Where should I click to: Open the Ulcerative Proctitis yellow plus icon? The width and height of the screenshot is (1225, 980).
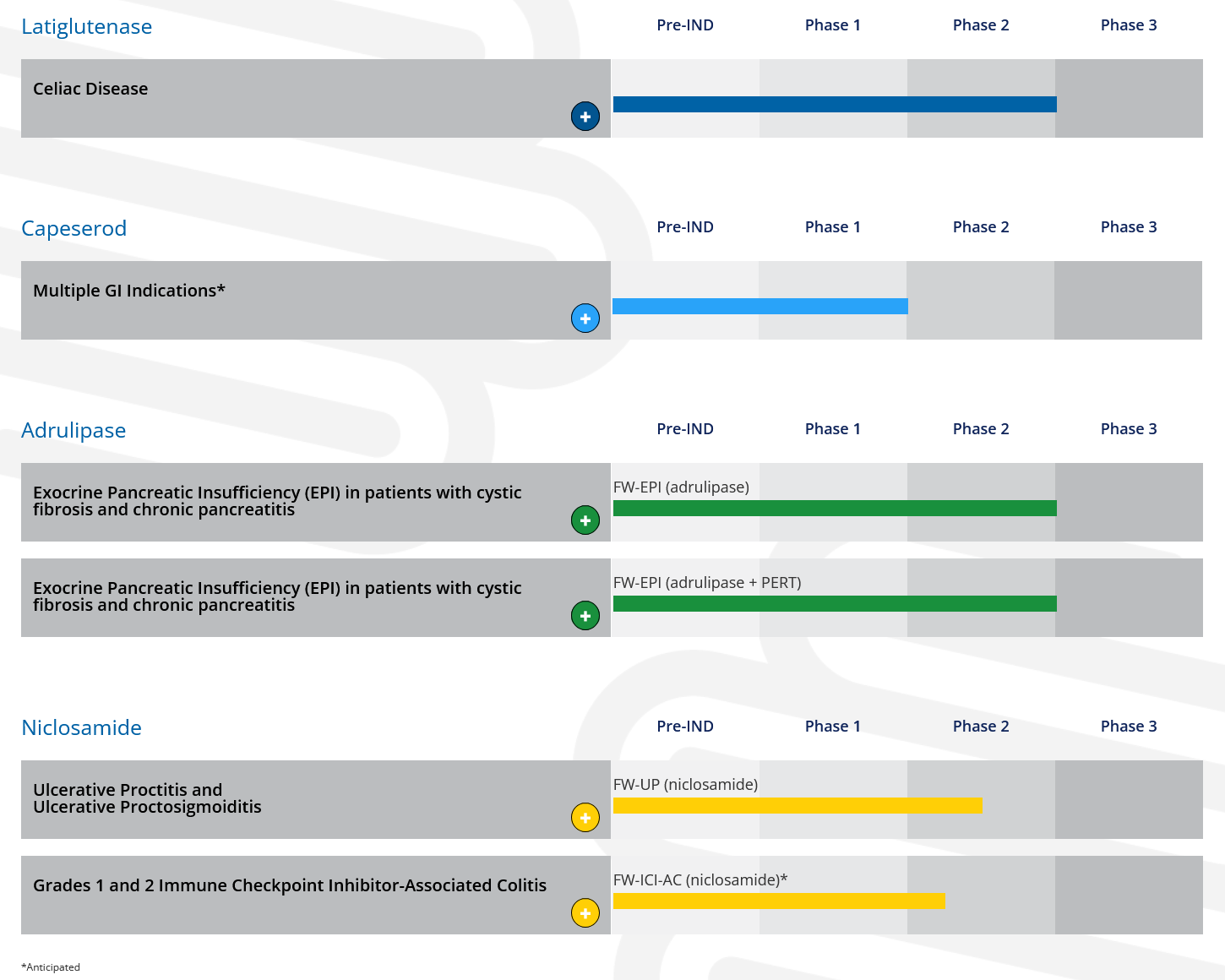point(585,818)
